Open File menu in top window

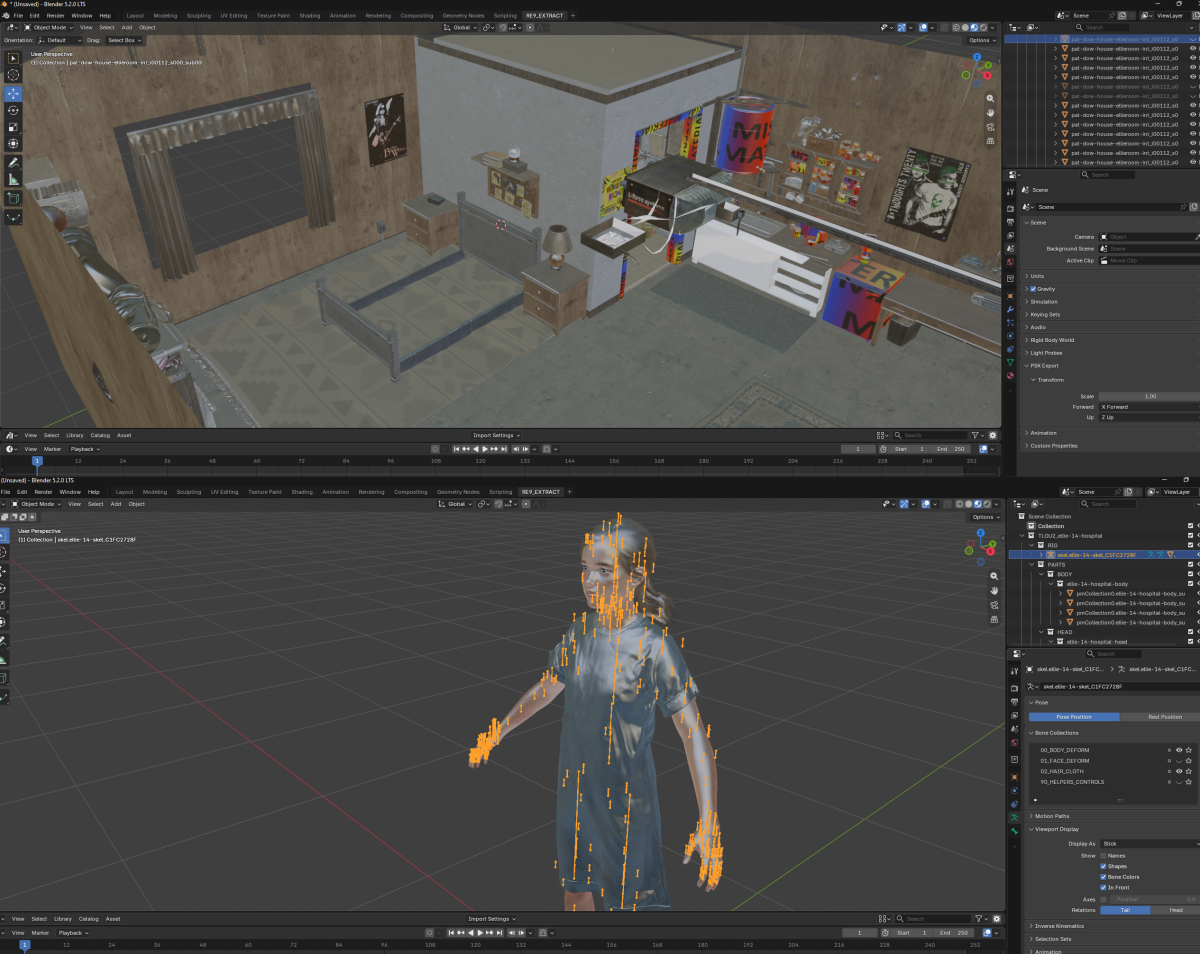tap(18, 16)
